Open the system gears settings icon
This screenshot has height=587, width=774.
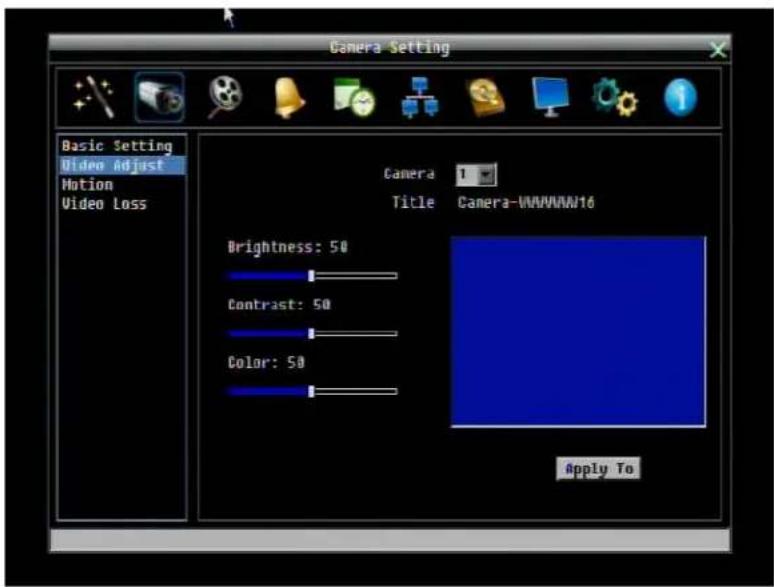pos(615,98)
